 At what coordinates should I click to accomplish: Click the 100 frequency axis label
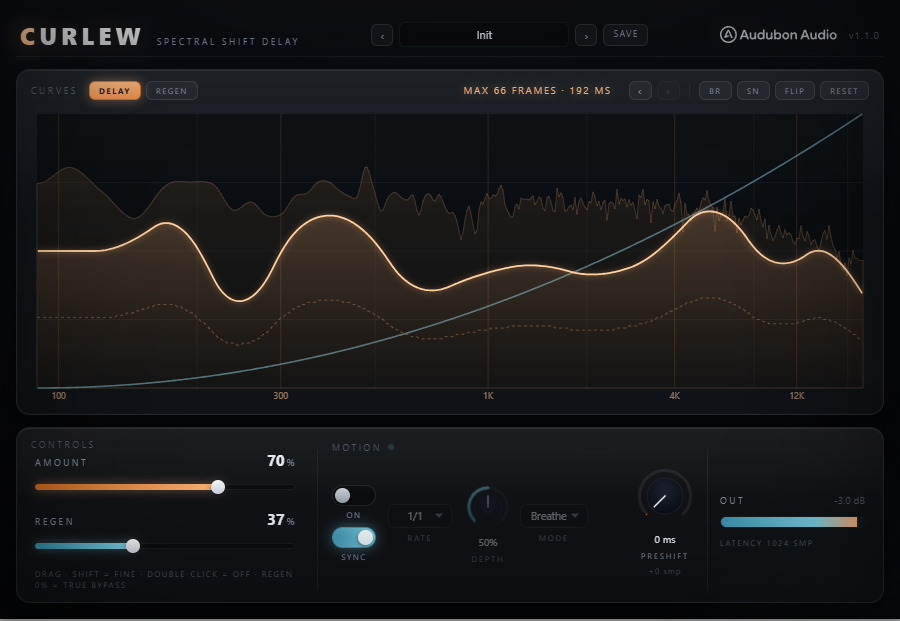click(59, 395)
